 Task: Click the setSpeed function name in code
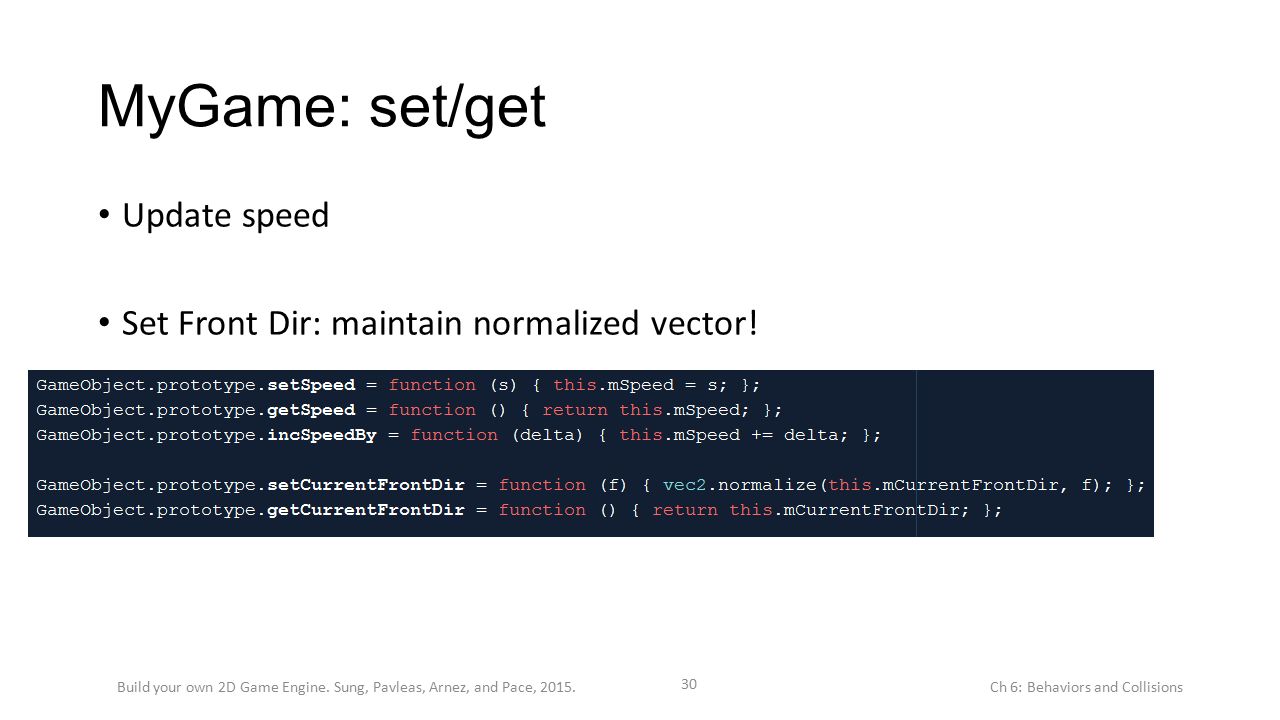point(311,385)
